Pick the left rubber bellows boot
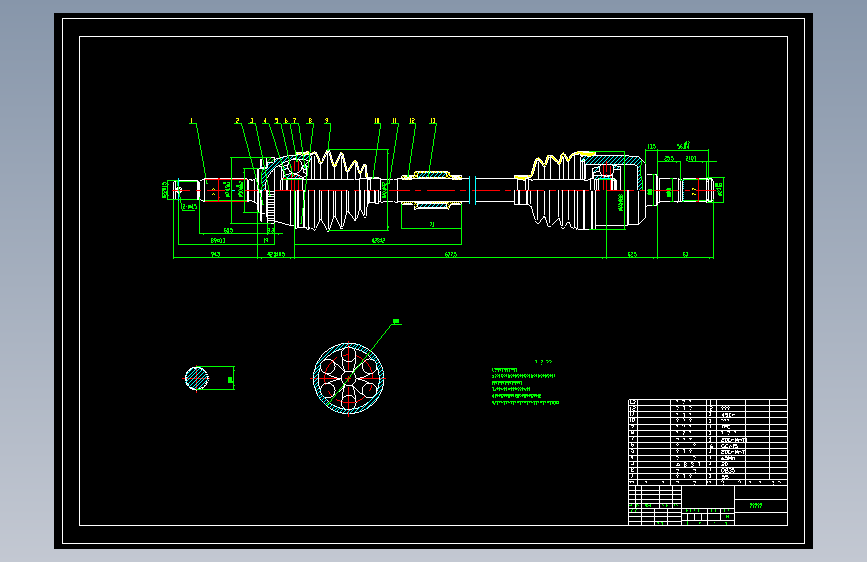The height and width of the screenshot is (562, 867). 335,190
